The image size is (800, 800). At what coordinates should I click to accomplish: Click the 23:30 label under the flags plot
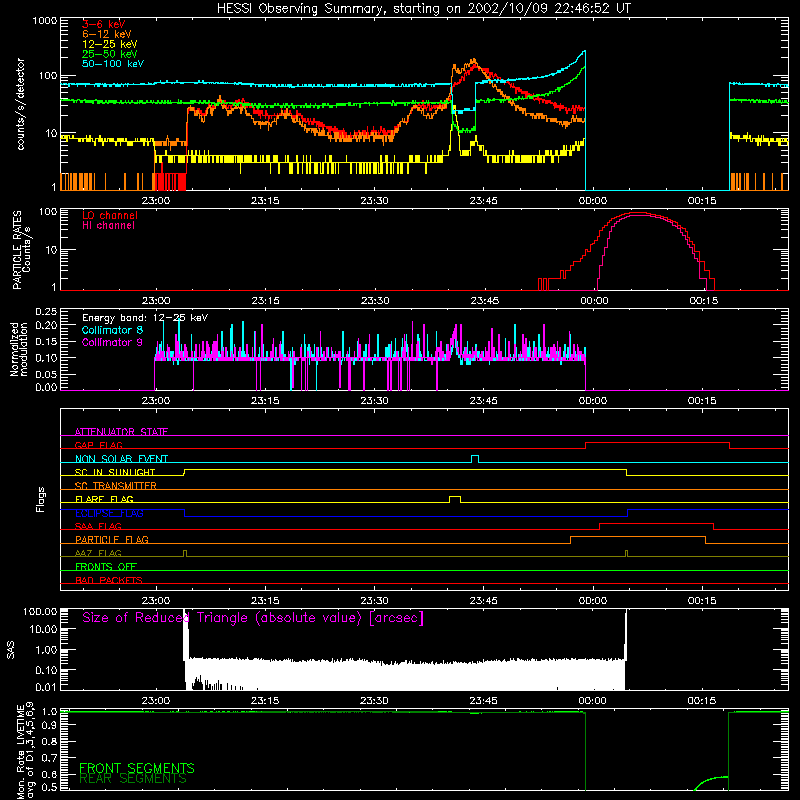point(374,601)
